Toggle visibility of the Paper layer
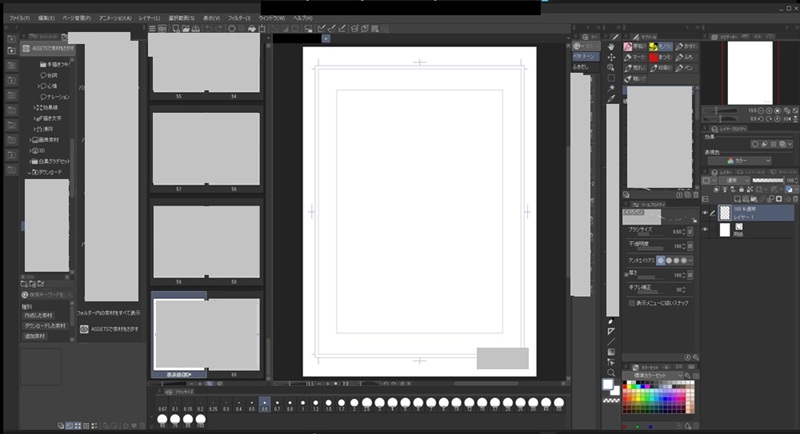Screen dimensions: 800x434 tap(704, 229)
